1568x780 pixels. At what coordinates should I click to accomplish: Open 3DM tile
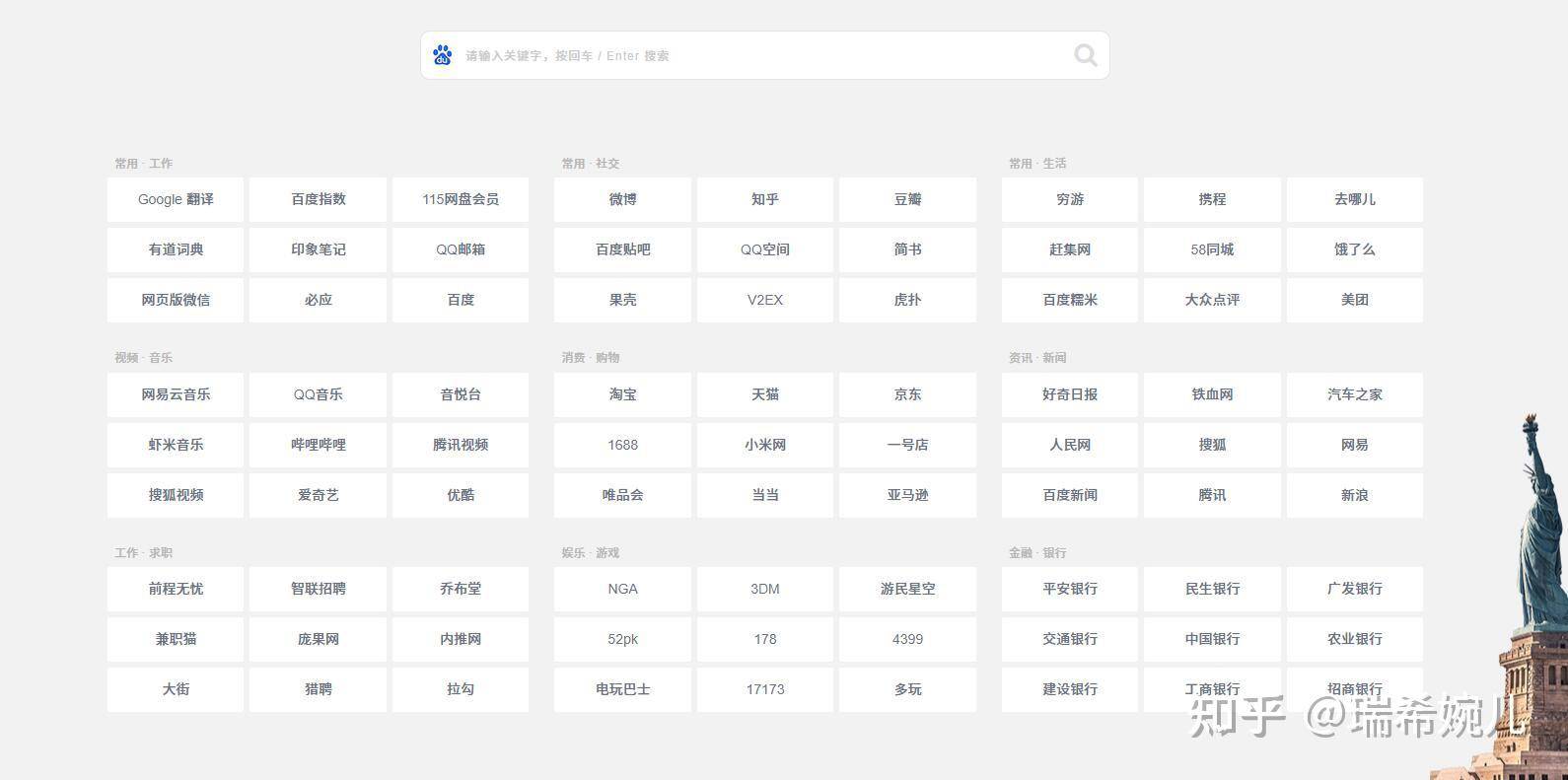[765, 589]
